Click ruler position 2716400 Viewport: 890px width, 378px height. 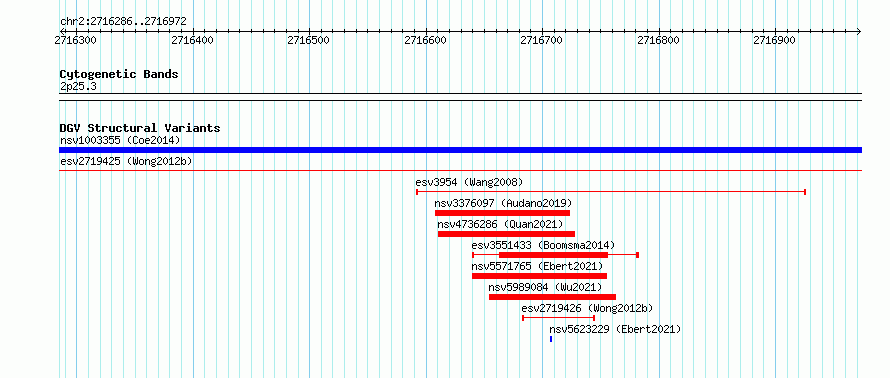[x=192, y=40]
